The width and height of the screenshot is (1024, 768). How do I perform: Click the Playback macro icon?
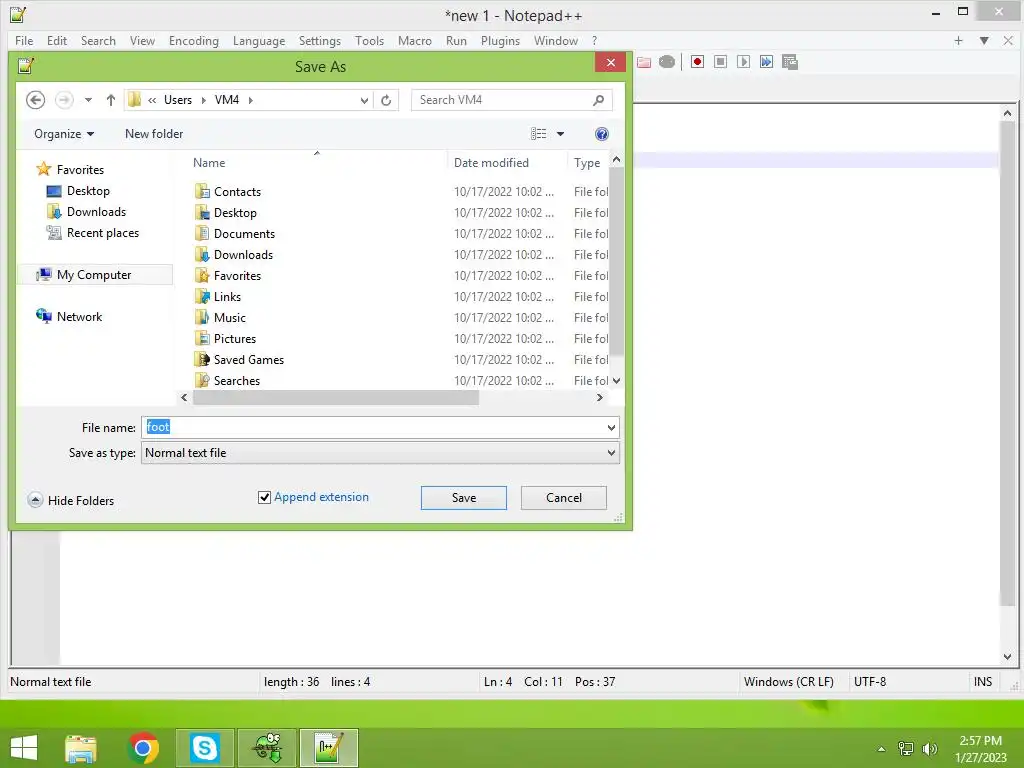[743, 62]
